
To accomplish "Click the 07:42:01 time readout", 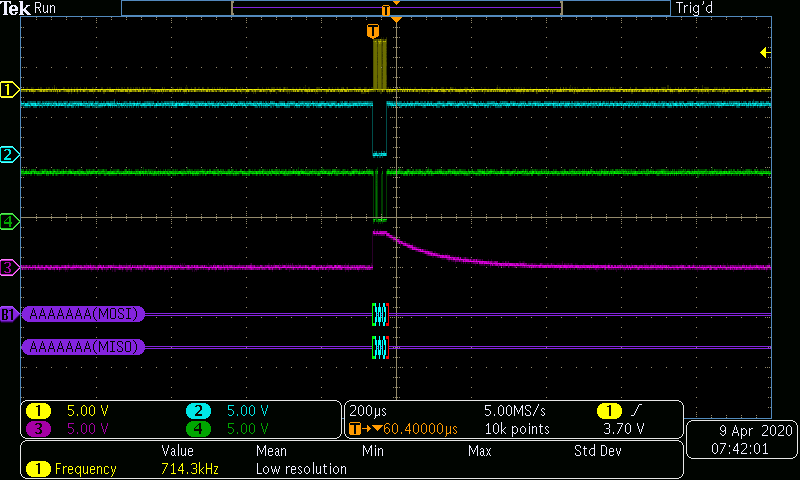I will pos(740,449).
